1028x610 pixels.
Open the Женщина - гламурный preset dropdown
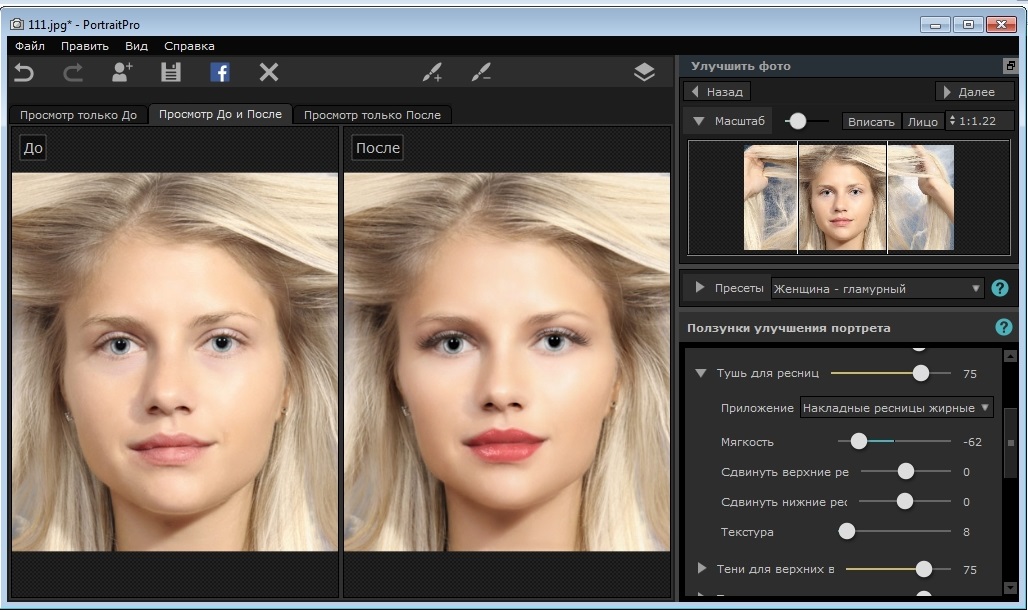click(877, 289)
